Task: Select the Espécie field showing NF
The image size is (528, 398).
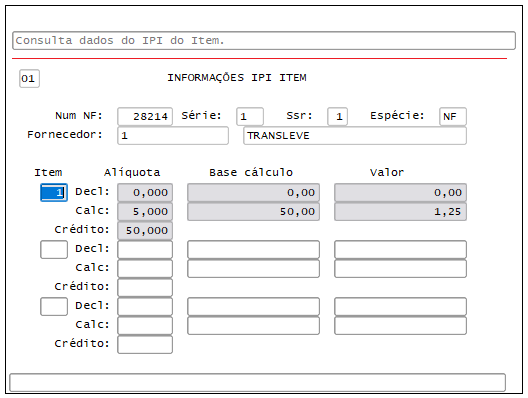Action: [453, 117]
